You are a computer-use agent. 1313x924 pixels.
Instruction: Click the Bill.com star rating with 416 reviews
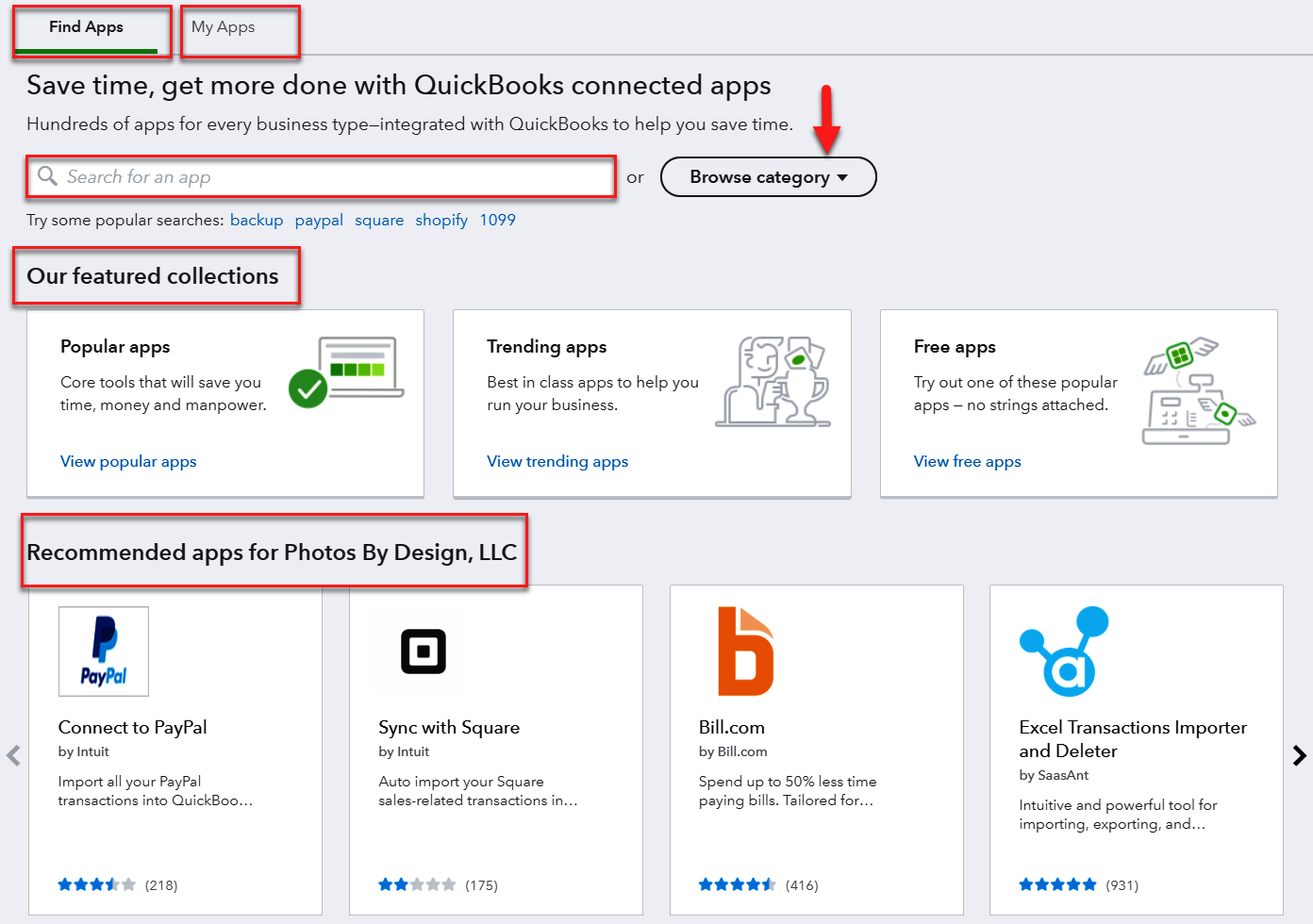coord(738,884)
